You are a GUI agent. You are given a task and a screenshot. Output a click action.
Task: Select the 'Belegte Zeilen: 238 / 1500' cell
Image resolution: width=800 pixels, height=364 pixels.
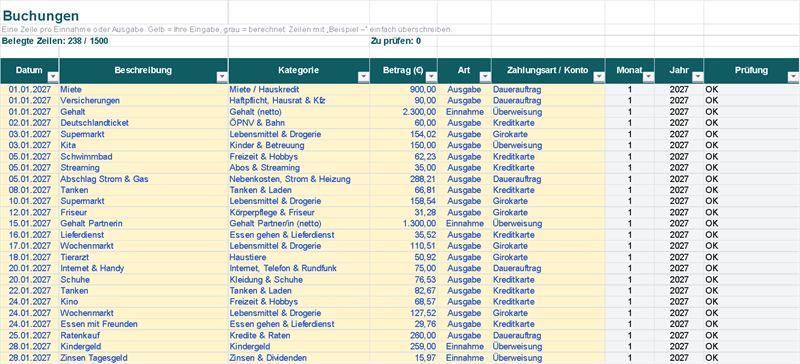click(114, 41)
